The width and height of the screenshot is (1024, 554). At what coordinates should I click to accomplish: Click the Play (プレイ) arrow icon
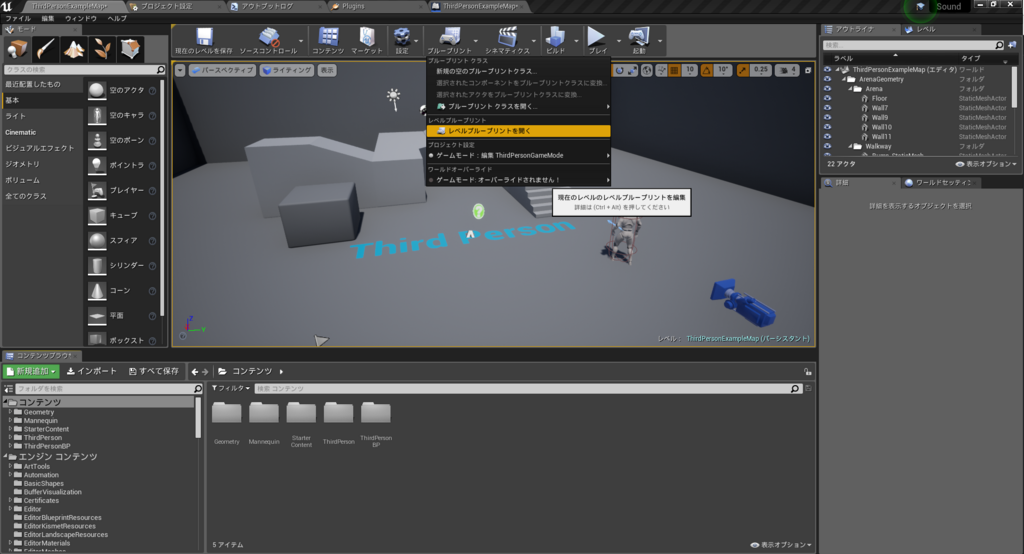[596, 37]
